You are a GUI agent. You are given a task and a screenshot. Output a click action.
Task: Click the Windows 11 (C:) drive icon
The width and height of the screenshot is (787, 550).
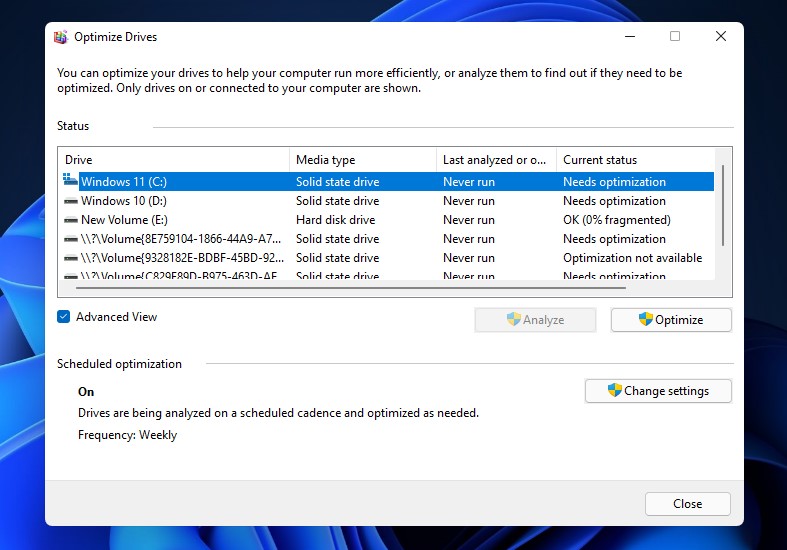[x=70, y=180]
